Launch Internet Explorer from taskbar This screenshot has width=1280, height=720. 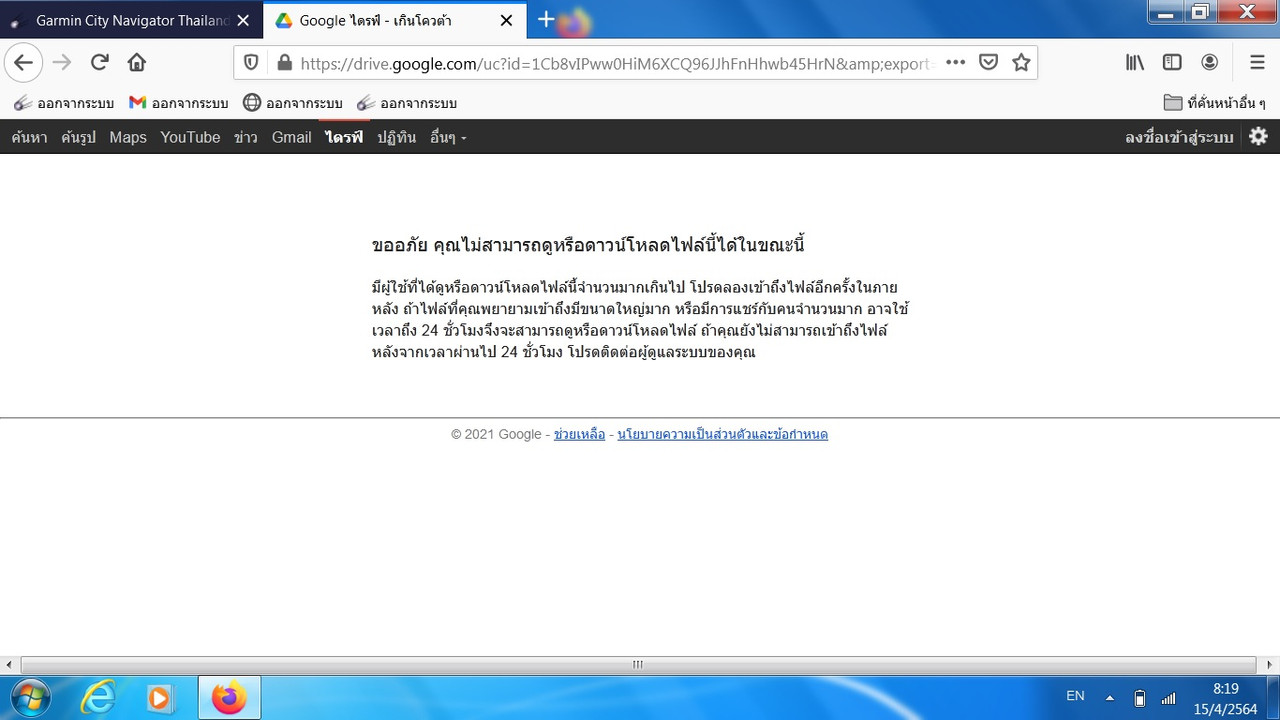[x=97, y=697]
